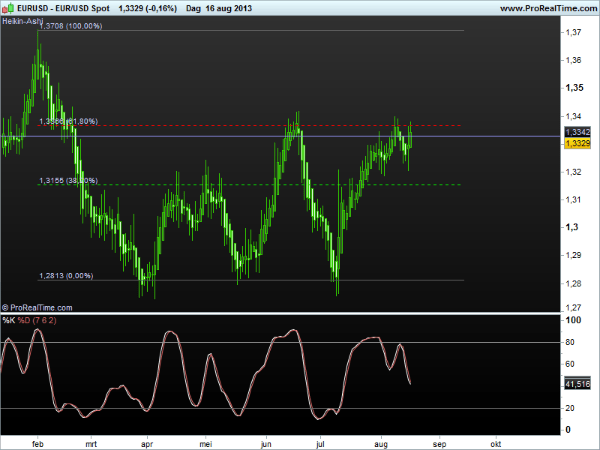Click the 'jul' month on time axis
Screen dimensions: 600x450
tap(320, 444)
